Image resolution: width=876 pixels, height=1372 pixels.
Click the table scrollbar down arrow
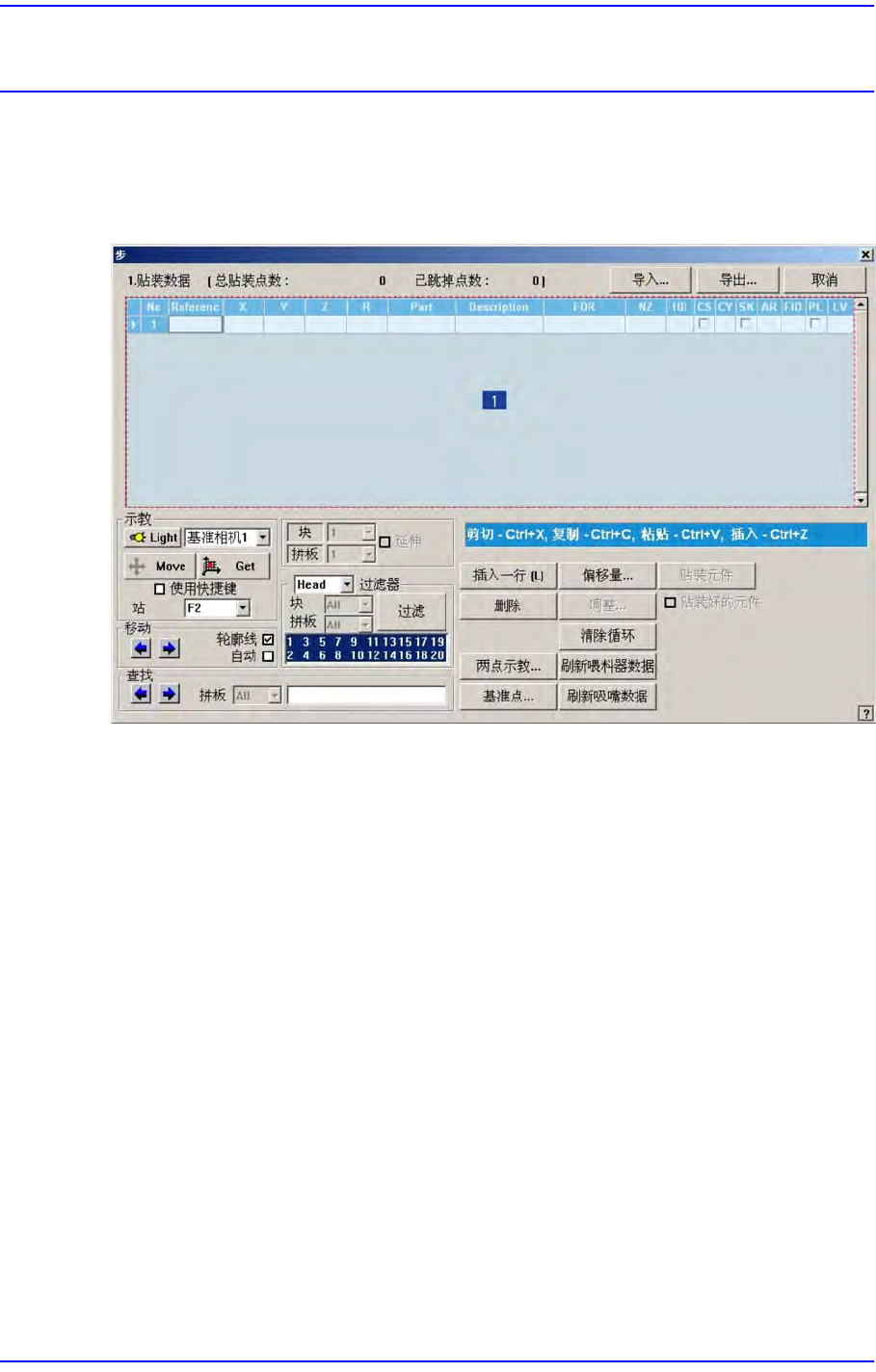861,499
